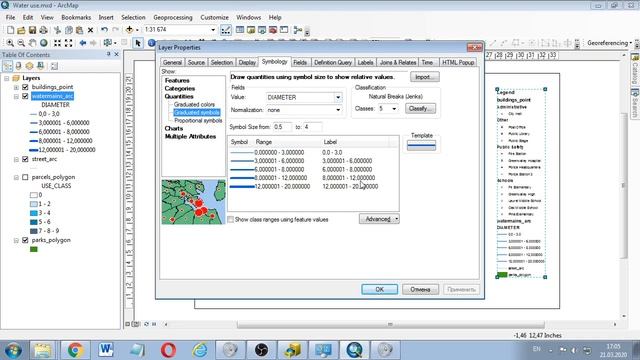This screenshot has height=360, width=640.
Task: Click List By Selection icon
Action: (40, 66)
